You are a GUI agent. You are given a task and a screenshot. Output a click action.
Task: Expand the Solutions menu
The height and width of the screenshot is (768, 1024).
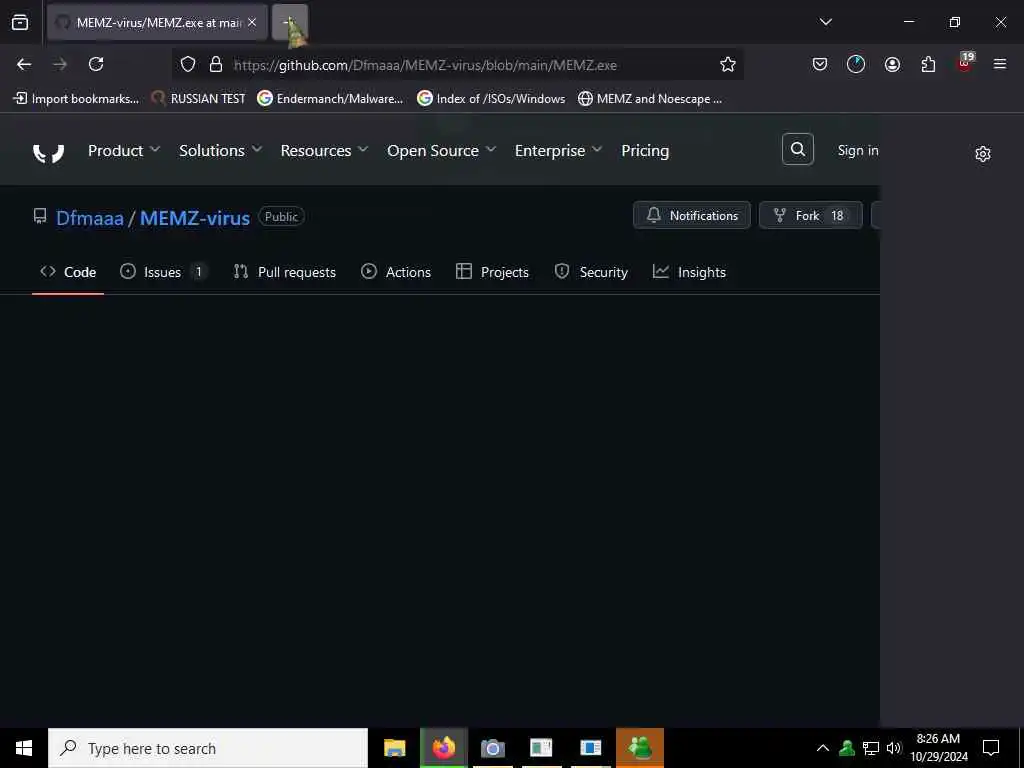click(221, 151)
